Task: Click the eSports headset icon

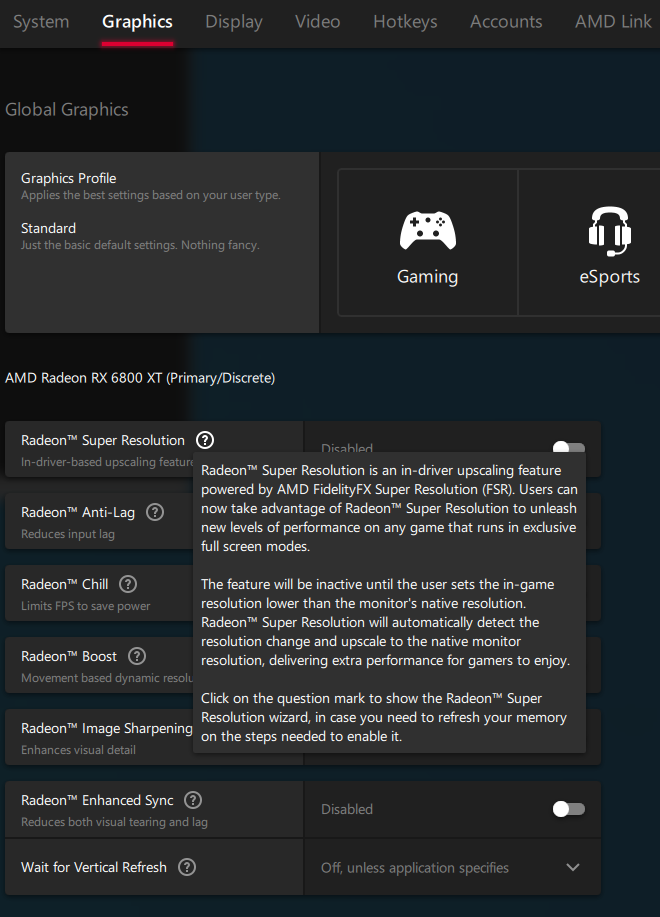Action: 610,231
